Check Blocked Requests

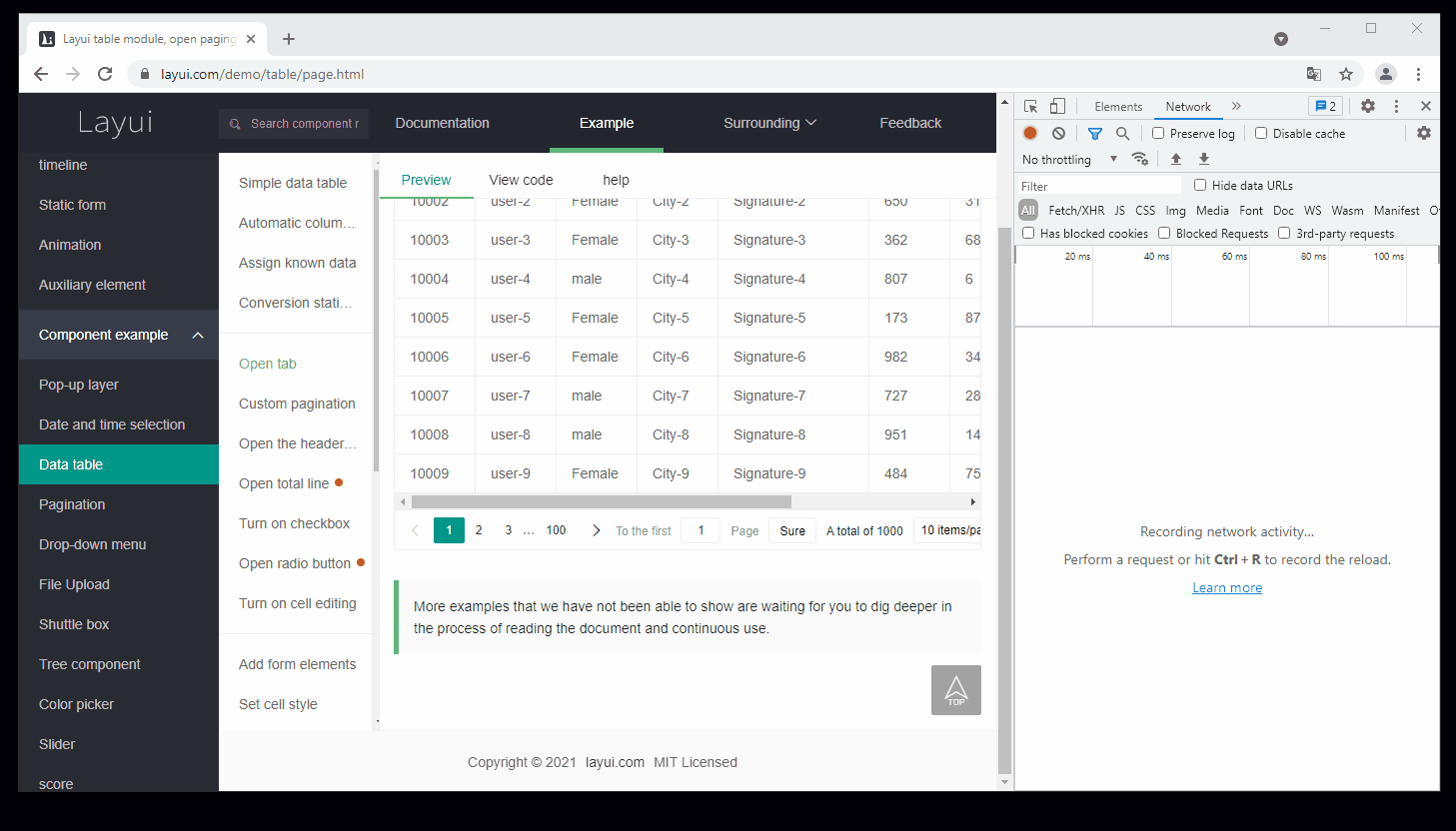tap(1164, 233)
